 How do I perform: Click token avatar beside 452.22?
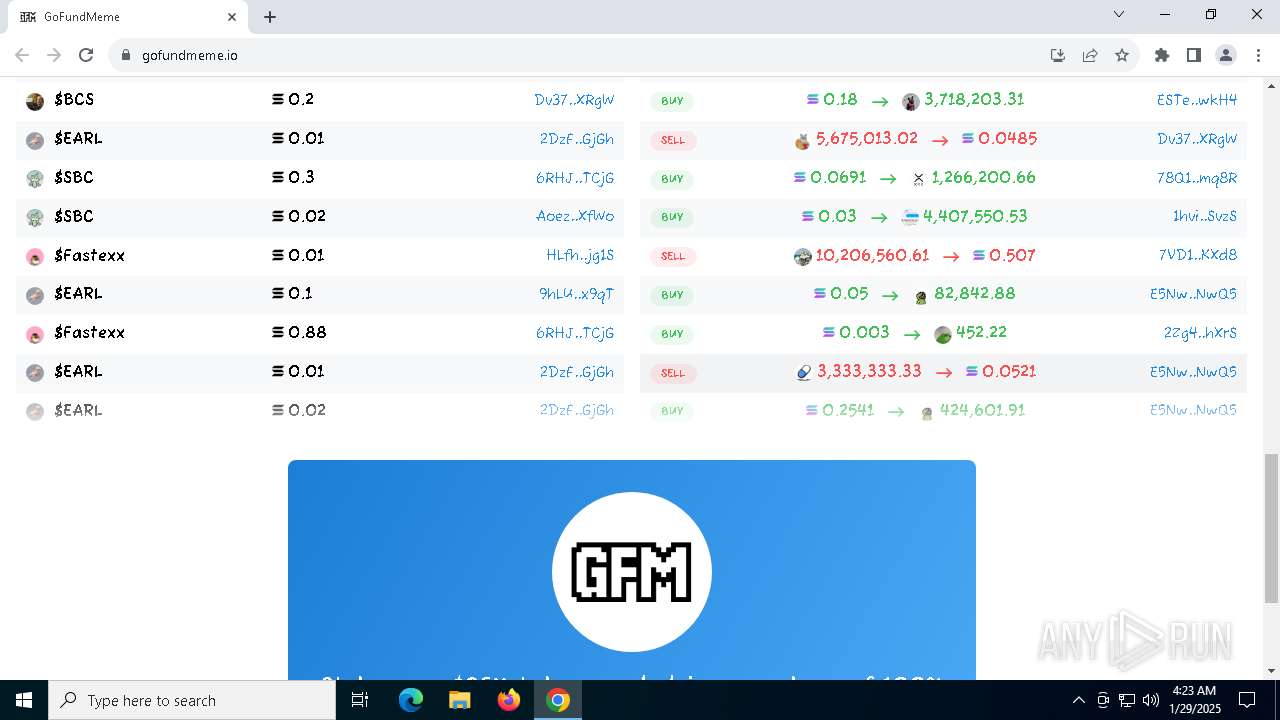point(942,334)
